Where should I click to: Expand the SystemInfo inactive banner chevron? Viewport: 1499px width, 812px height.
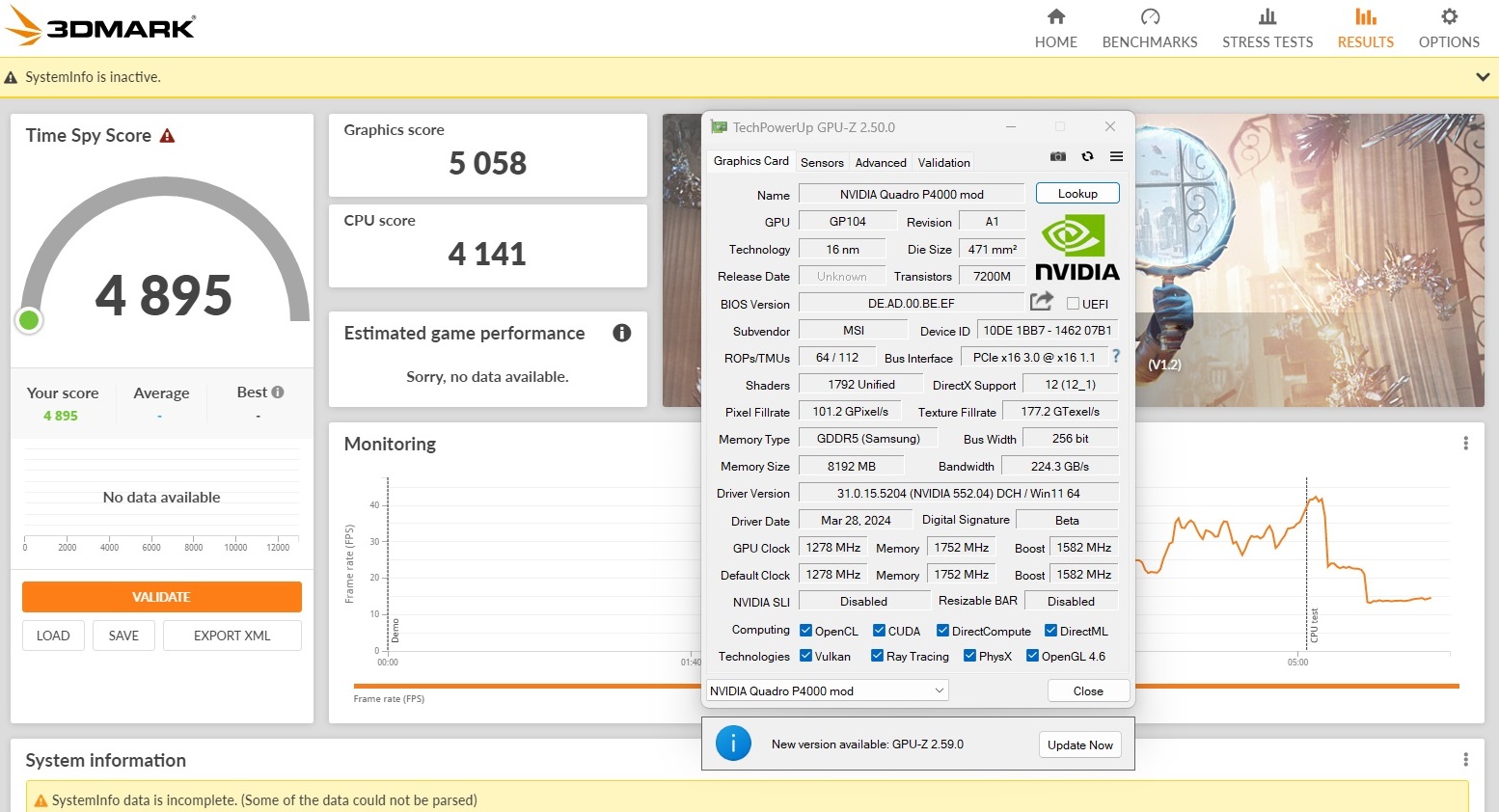tap(1483, 77)
